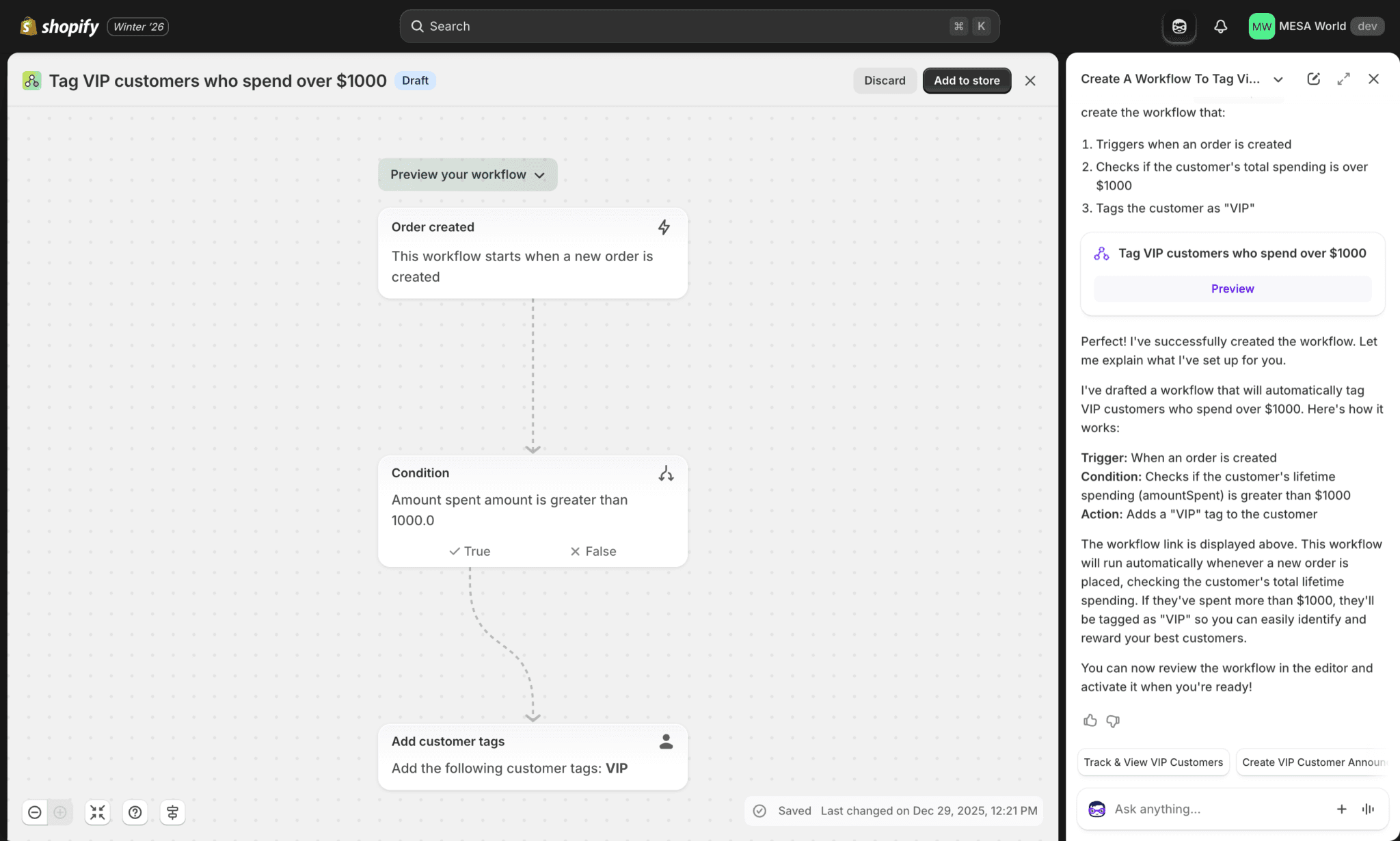Open workflow editor help
The height and width of the screenshot is (841, 1400).
135,812
